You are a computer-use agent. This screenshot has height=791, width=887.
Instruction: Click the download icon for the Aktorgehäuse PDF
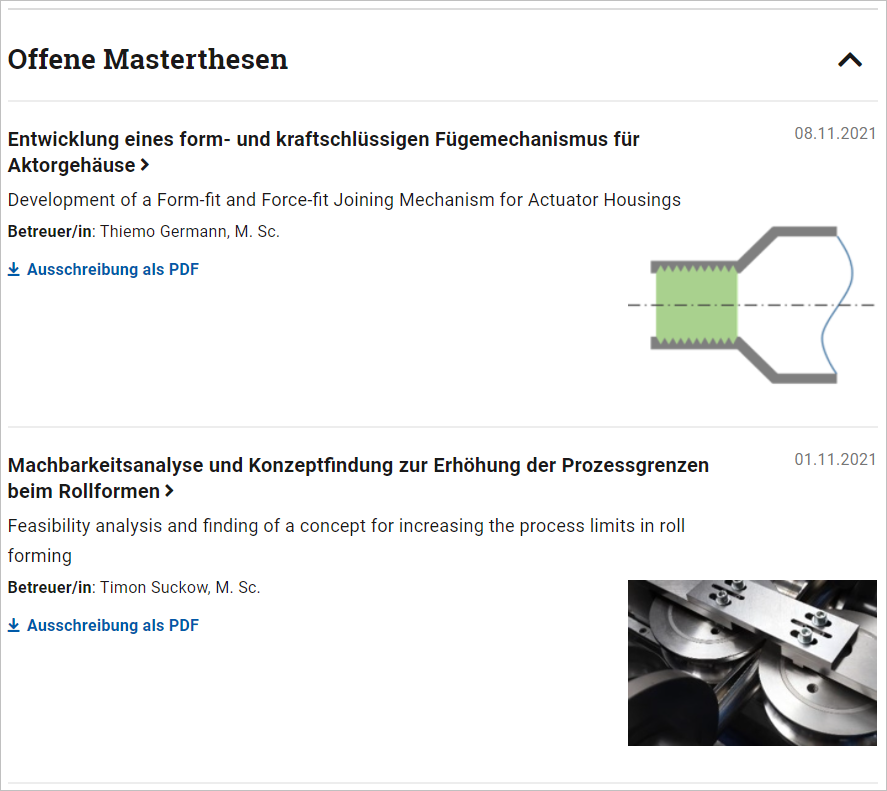14,269
